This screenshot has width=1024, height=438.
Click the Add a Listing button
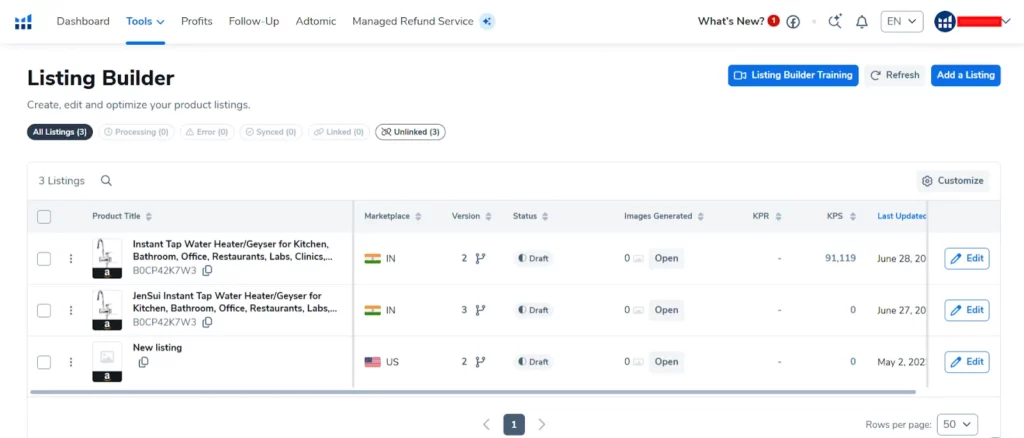click(x=965, y=75)
